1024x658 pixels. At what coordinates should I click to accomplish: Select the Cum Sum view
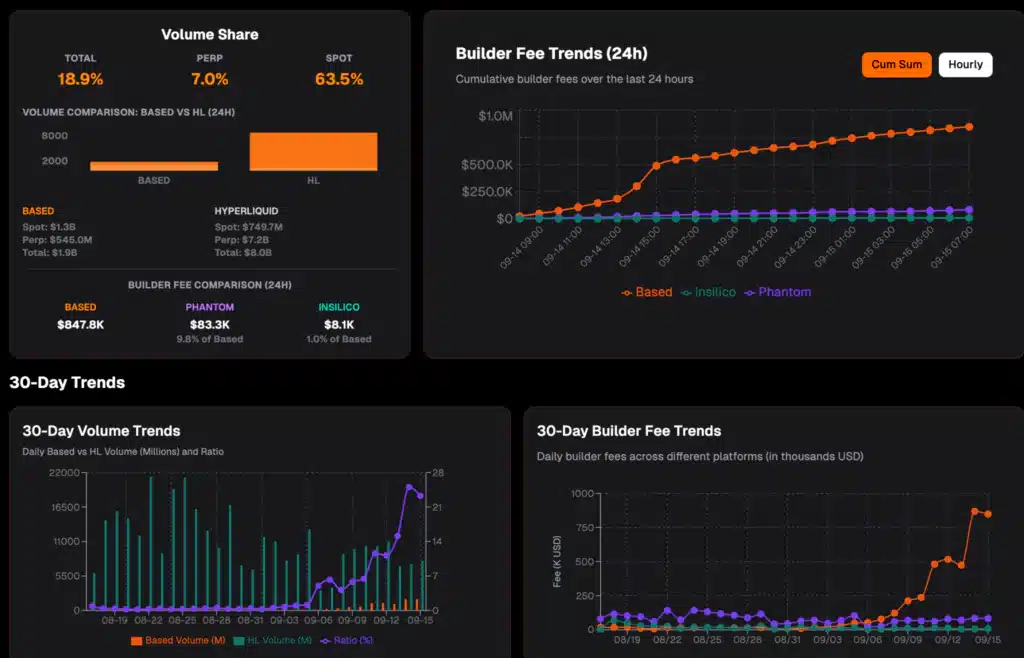coord(893,64)
